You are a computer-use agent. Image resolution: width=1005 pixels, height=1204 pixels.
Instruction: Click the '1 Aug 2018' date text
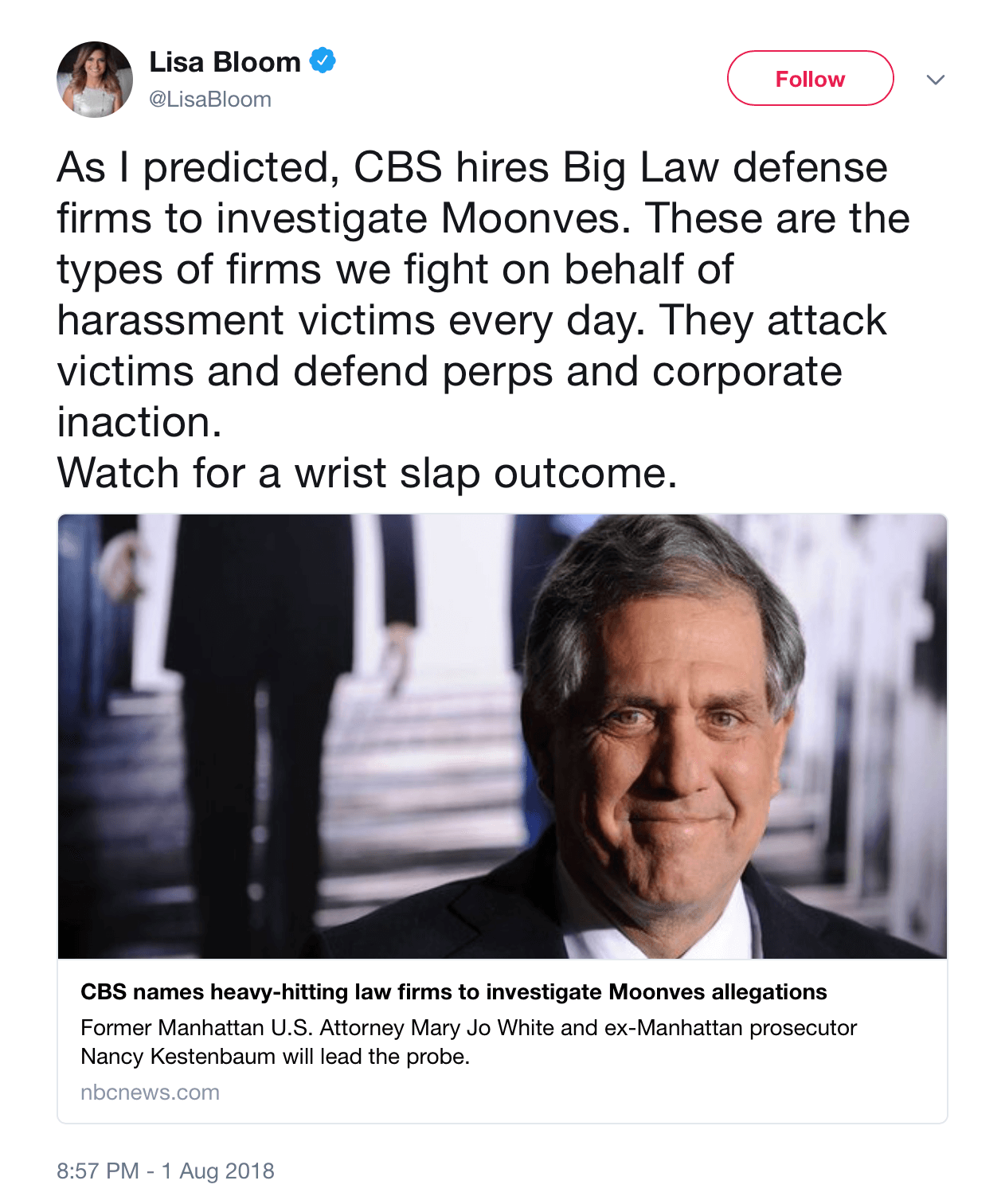tap(218, 1171)
